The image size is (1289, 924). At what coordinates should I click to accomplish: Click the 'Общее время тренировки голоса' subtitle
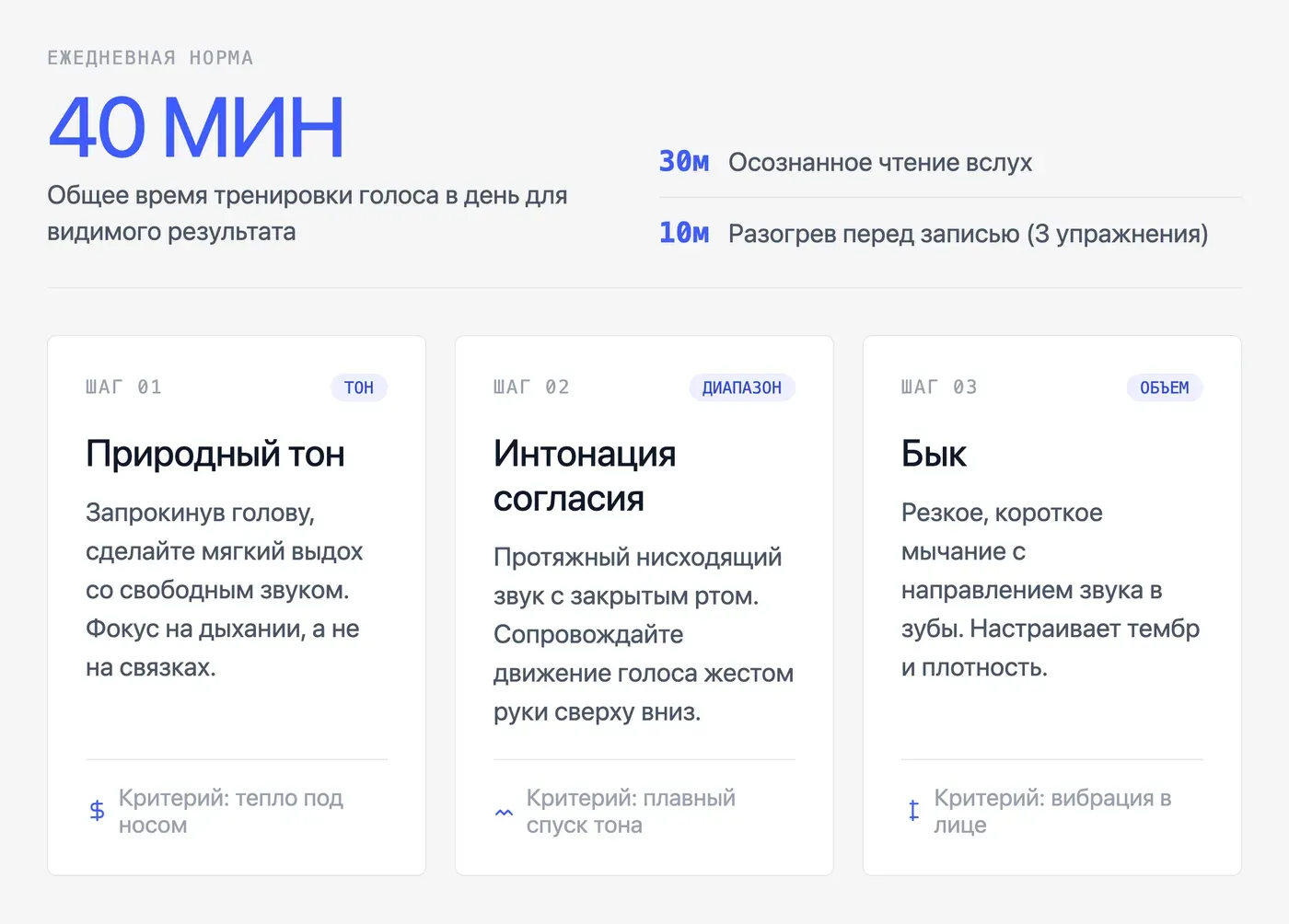308,214
